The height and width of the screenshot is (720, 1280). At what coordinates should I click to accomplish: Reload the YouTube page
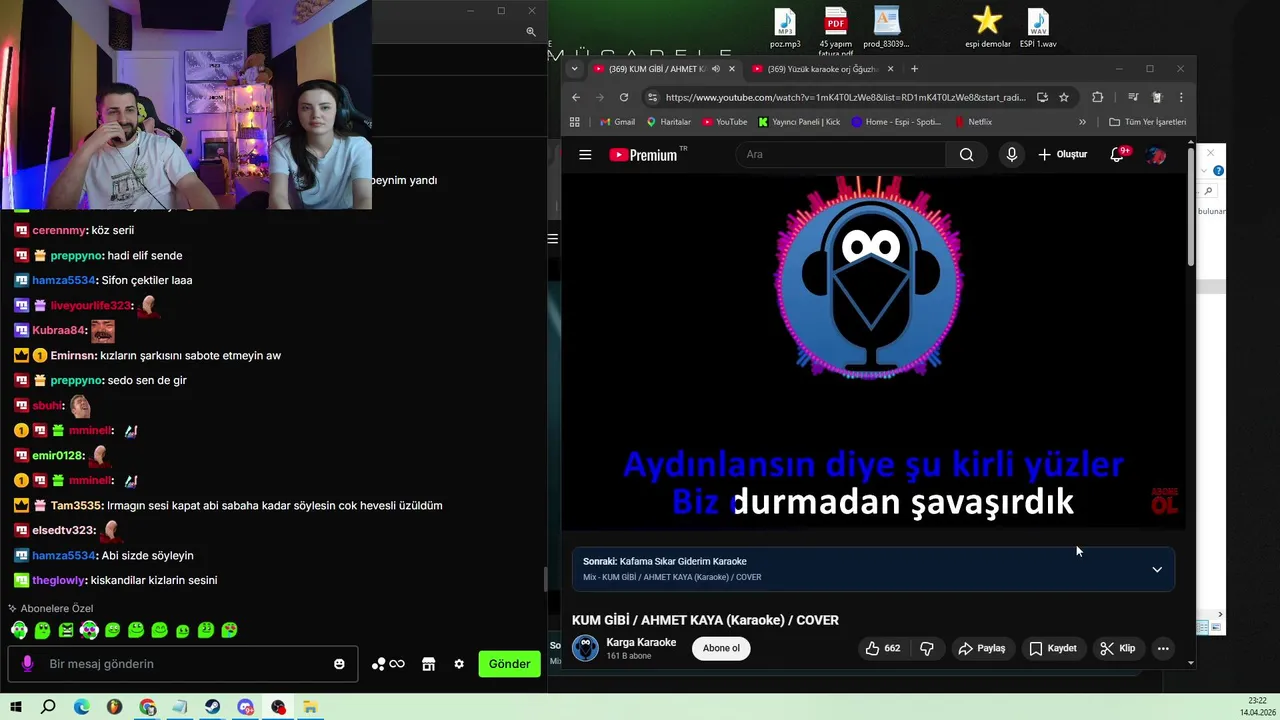624,97
